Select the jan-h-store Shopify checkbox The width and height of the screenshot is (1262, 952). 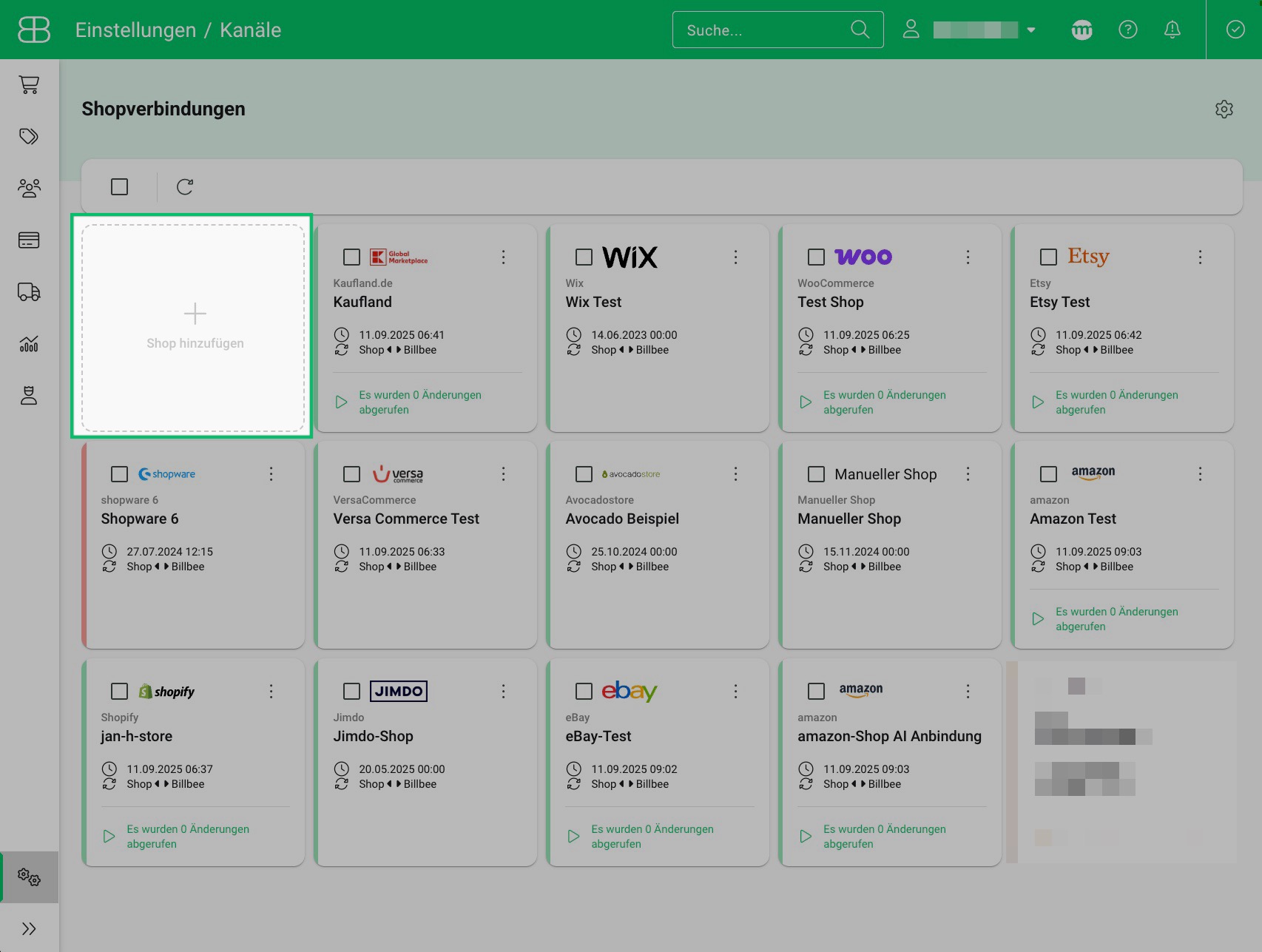click(x=119, y=691)
